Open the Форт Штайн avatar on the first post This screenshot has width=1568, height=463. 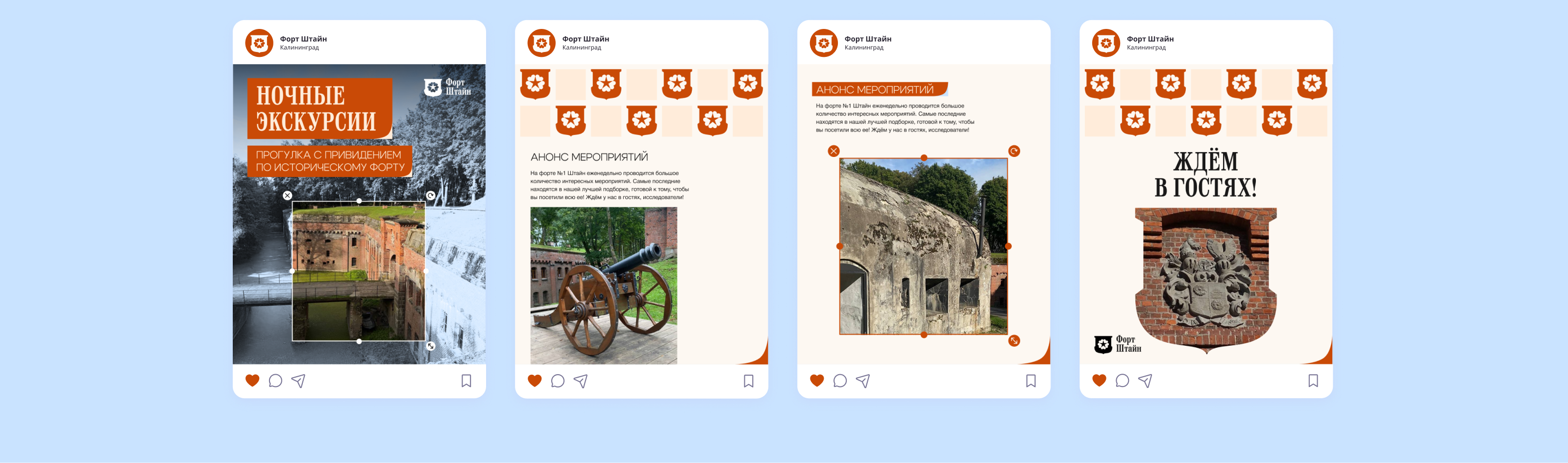259,43
